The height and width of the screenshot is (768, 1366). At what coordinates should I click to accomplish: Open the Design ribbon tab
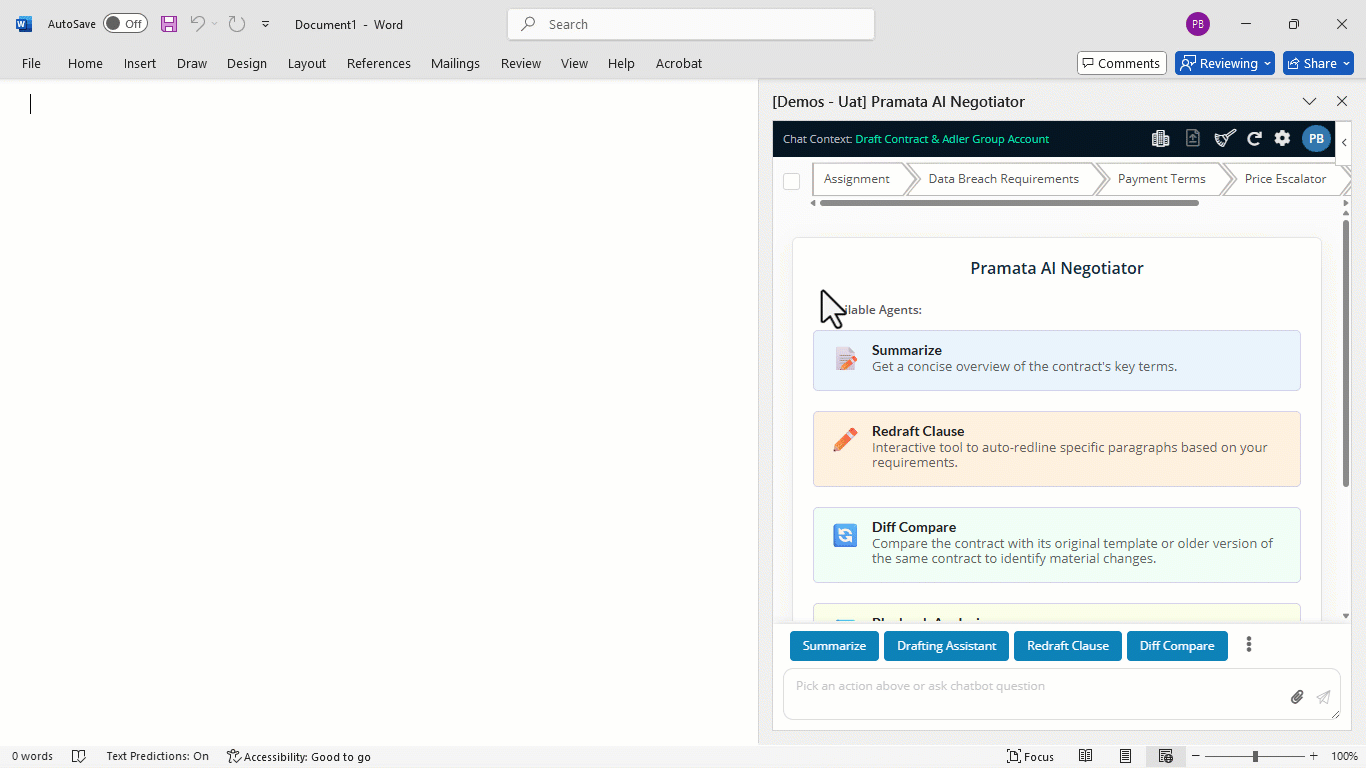pyautogui.click(x=247, y=63)
